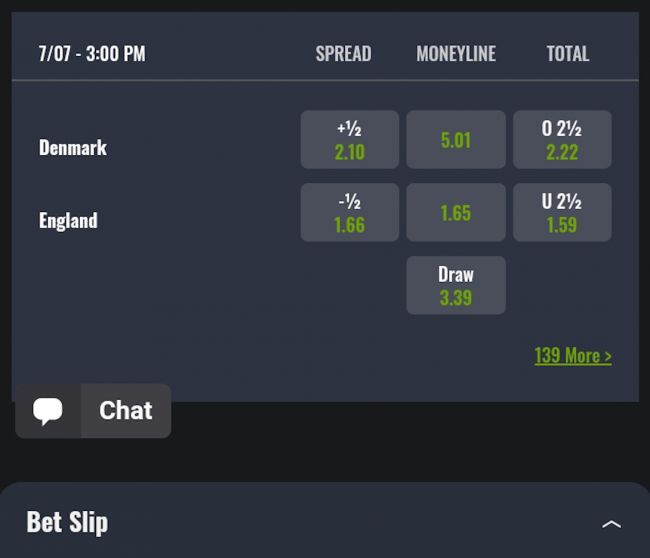Pick England moneyline odds 1.65

coord(456,213)
